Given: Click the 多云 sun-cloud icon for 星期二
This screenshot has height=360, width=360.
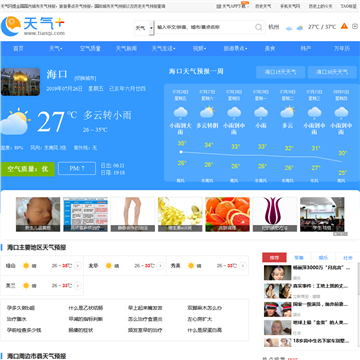Looking at the screenshot, I should point(287,112).
